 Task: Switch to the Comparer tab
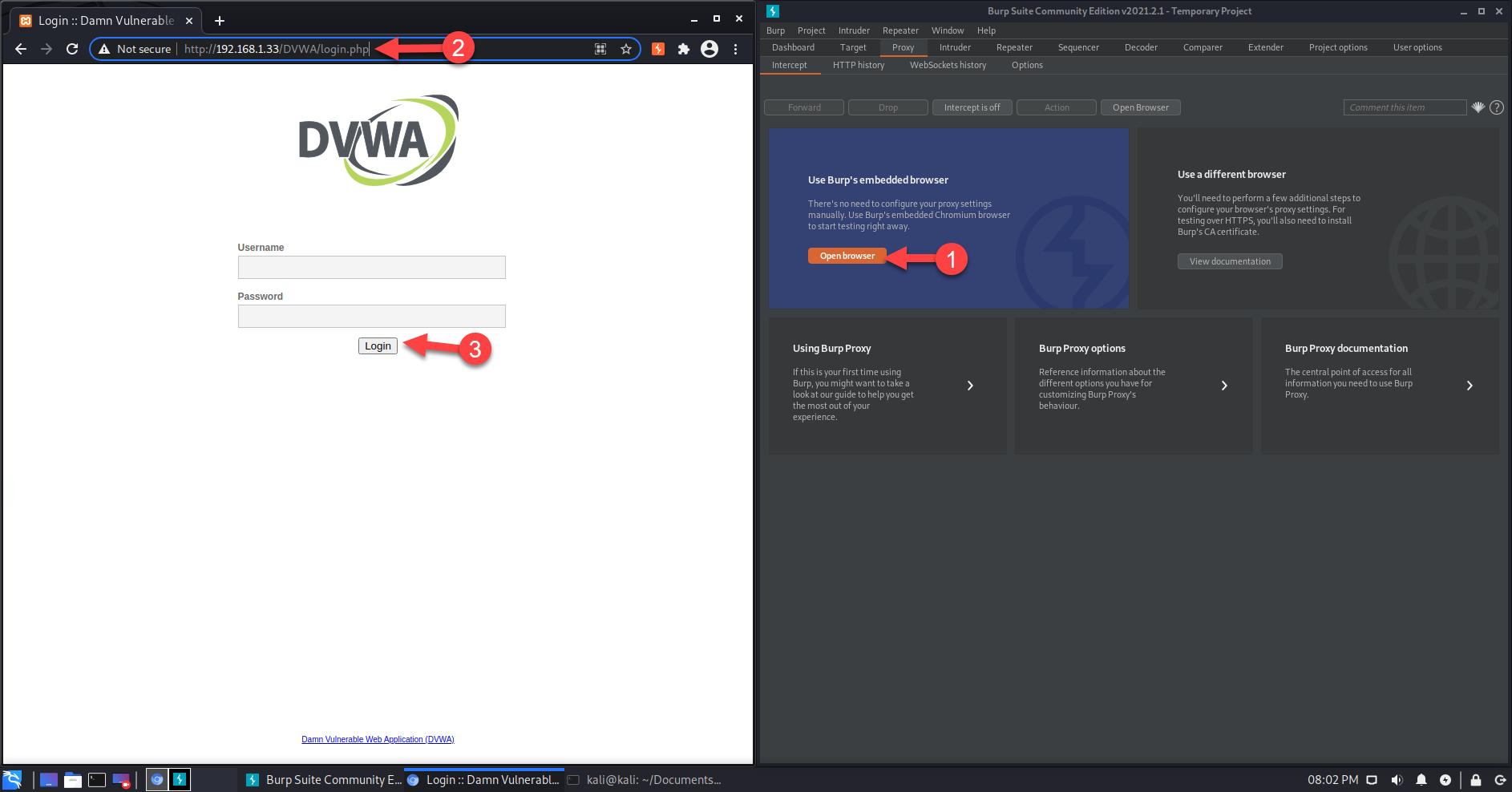[x=1203, y=47]
